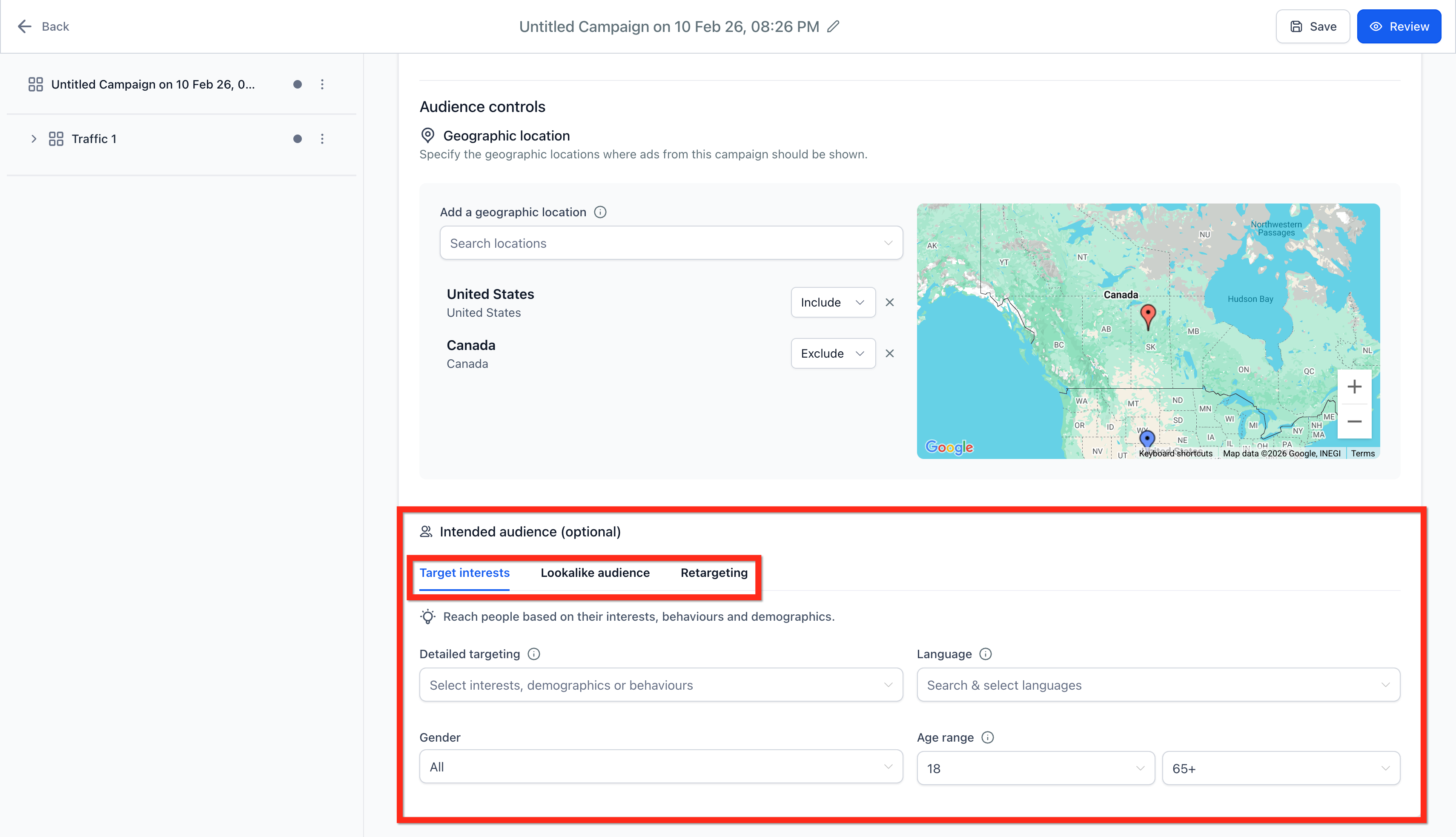Image resolution: width=1456 pixels, height=837 pixels.
Task: Click the Review button
Action: (1399, 26)
